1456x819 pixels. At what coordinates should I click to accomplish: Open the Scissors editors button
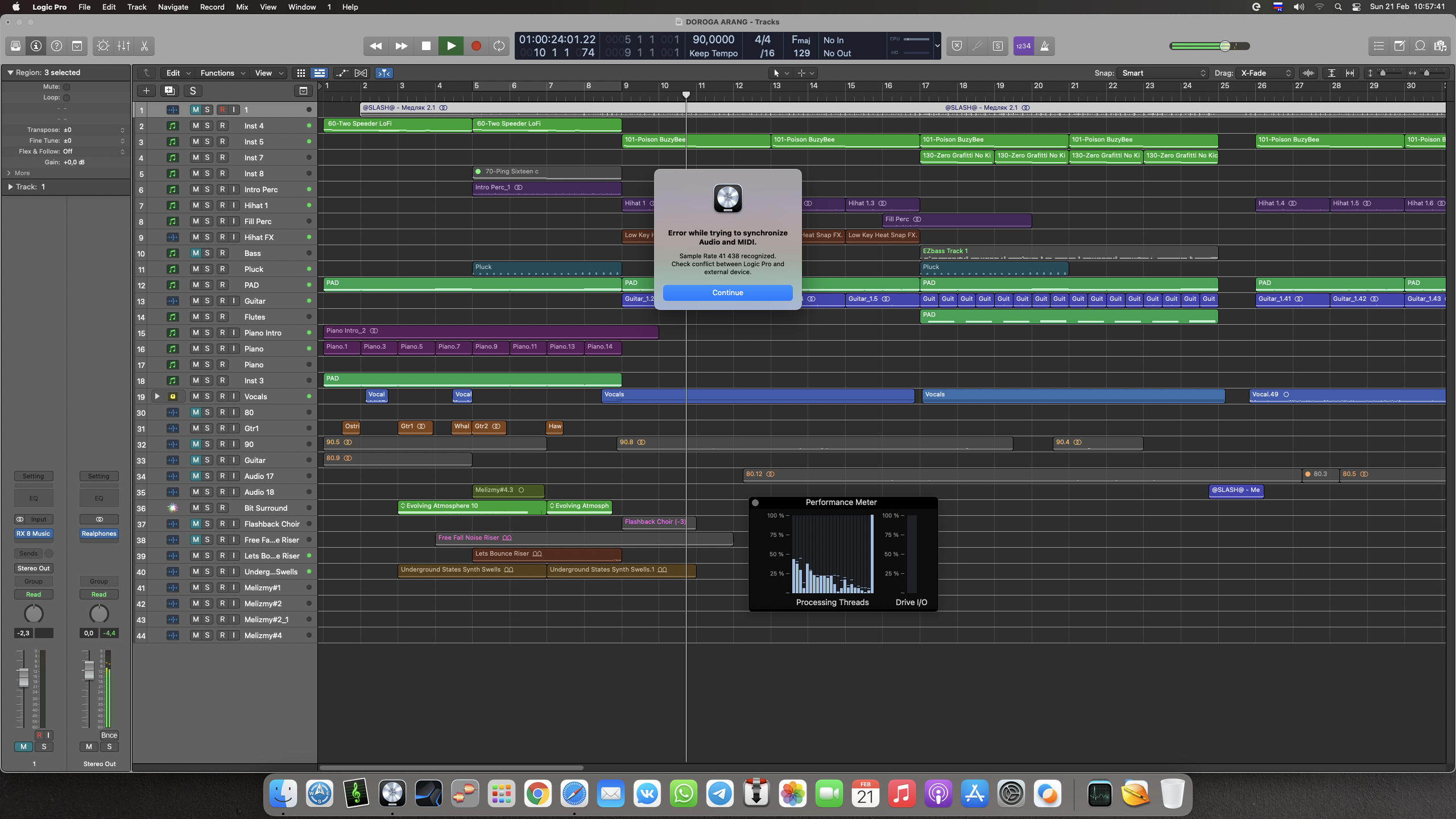coord(144,46)
